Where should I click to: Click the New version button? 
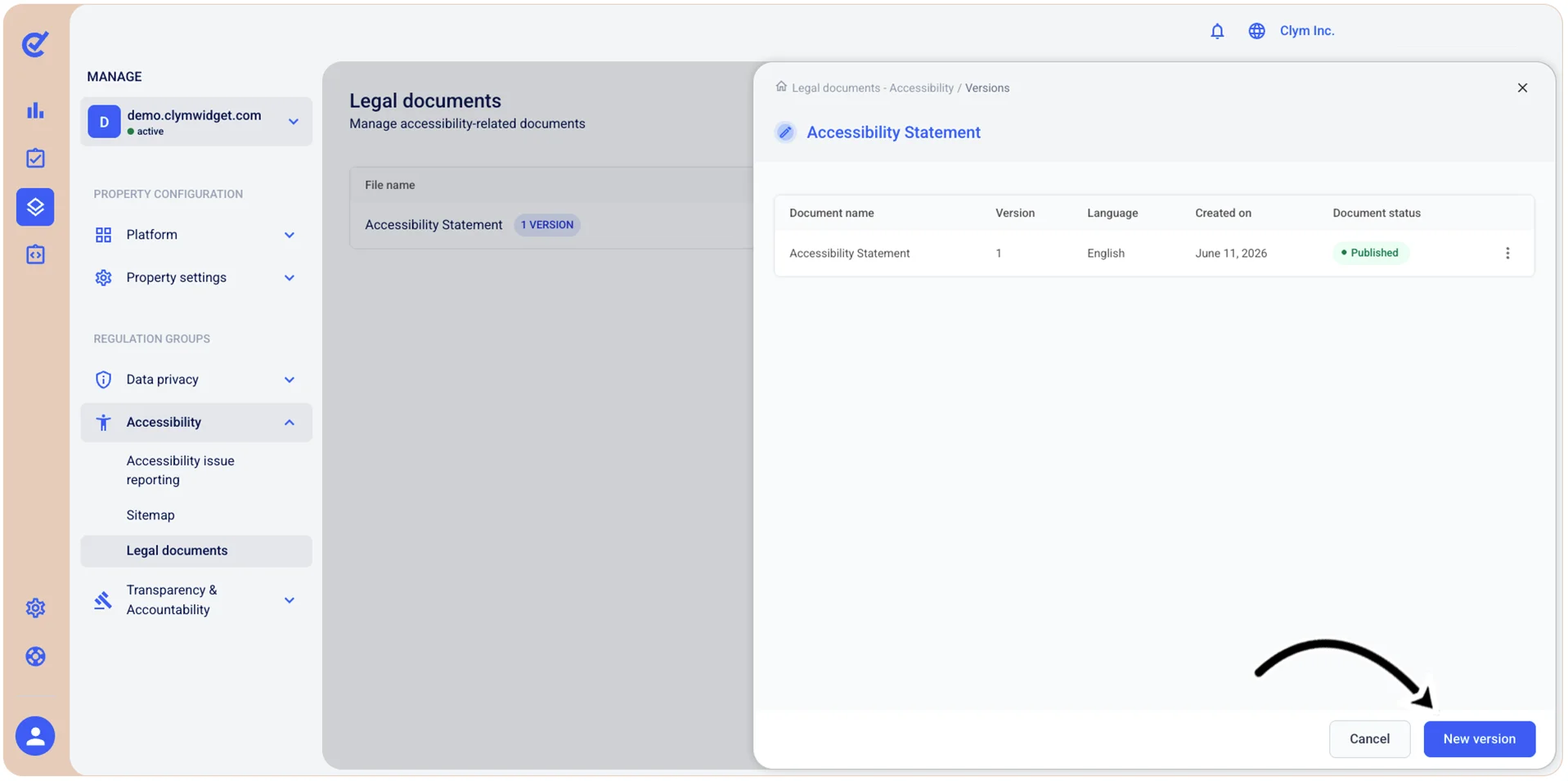(x=1479, y=739)
